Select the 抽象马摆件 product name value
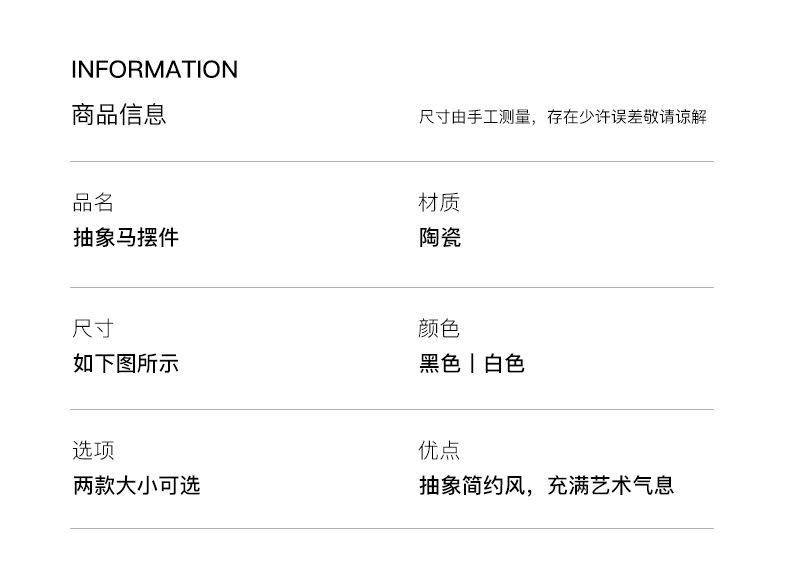The image size is (790, 576). point(126,238)
